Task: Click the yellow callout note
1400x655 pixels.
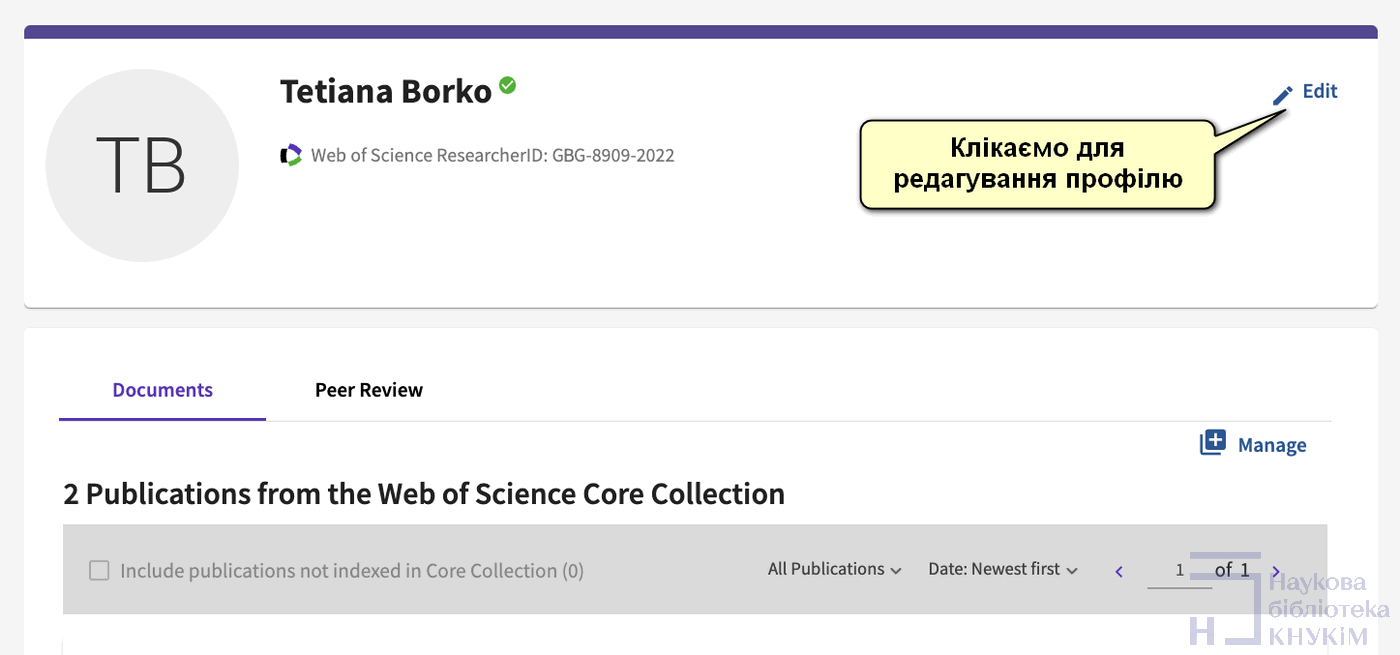Action: click(1037, 165)
